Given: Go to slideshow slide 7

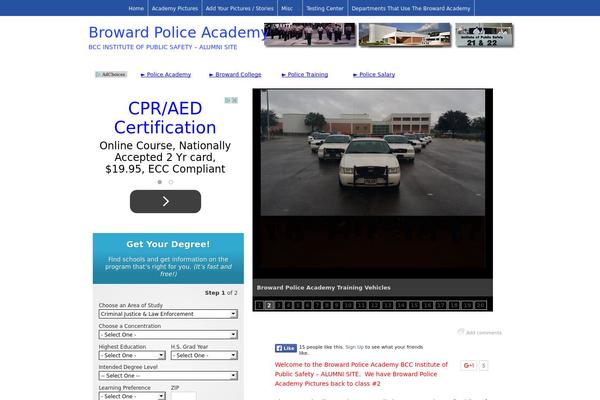Looking at the screenshot, I should pos(318,305).
